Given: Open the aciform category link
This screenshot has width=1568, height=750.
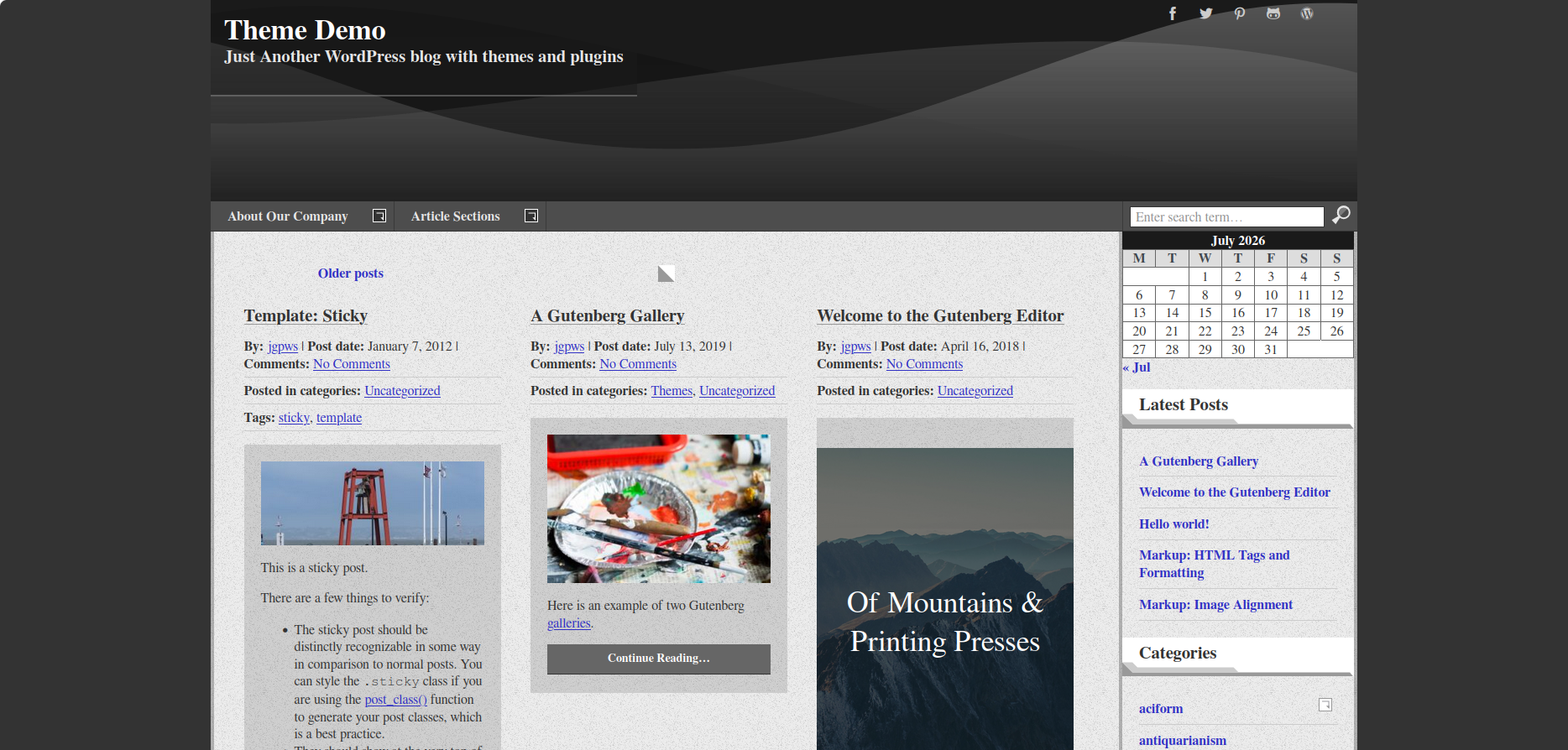Looking at the screenshot, I should point(1161,709).
